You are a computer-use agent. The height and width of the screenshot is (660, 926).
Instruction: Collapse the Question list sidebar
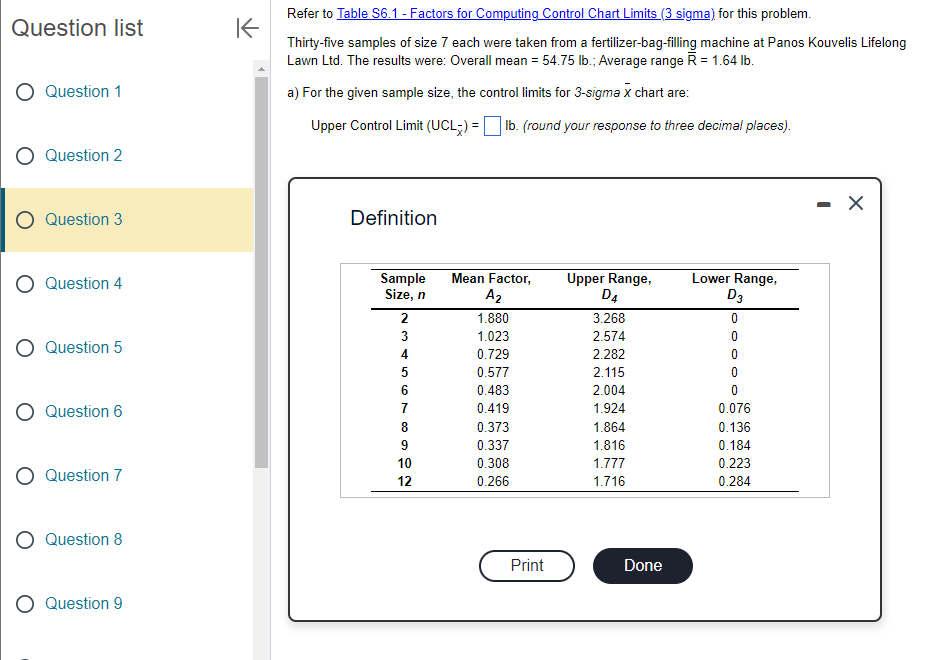[x=247, y=28]
